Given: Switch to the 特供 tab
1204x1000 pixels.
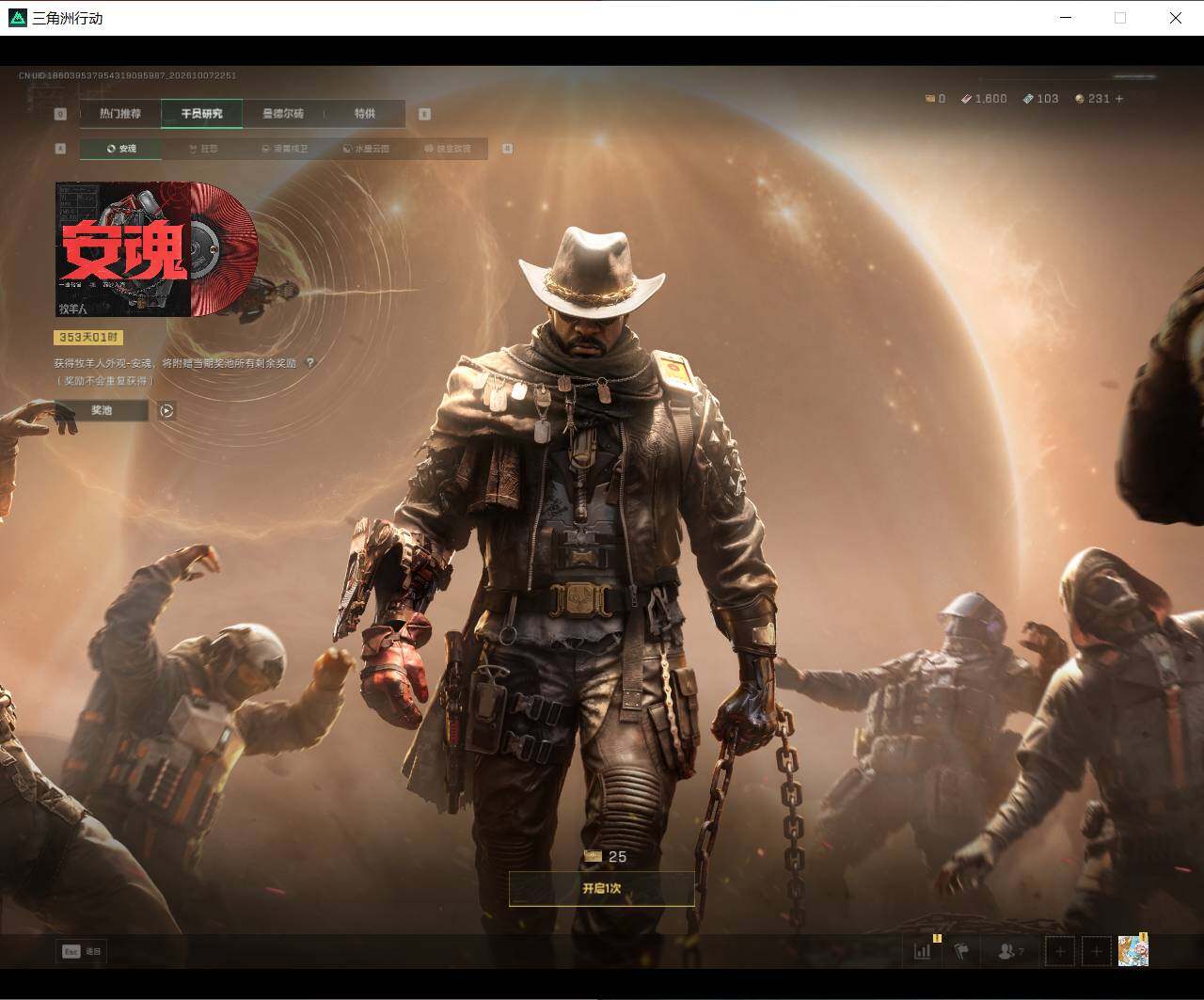Looking at the screenshot, I should coord(365,114).
